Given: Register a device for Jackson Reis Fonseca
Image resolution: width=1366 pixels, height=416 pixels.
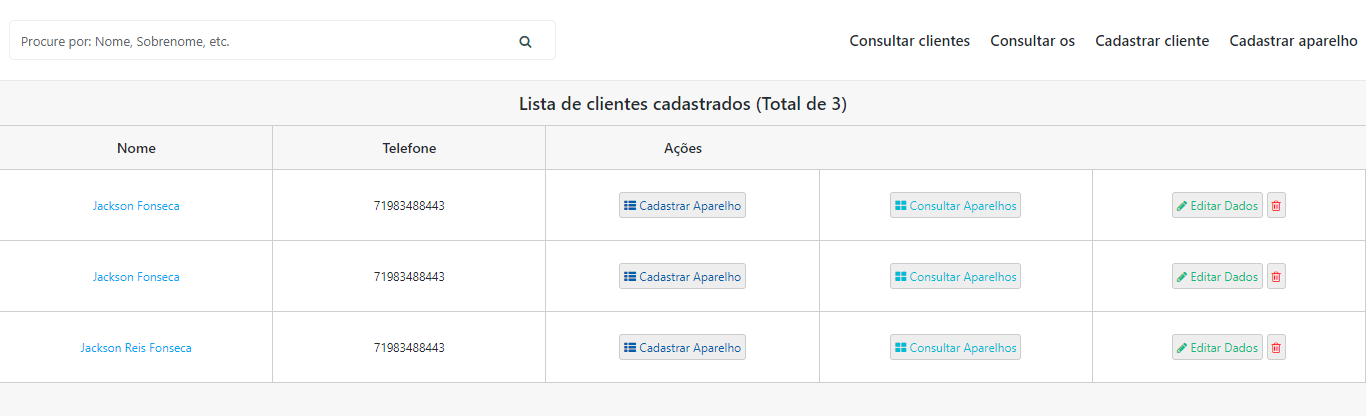Looking at the screenshot, I should [682, 348].
